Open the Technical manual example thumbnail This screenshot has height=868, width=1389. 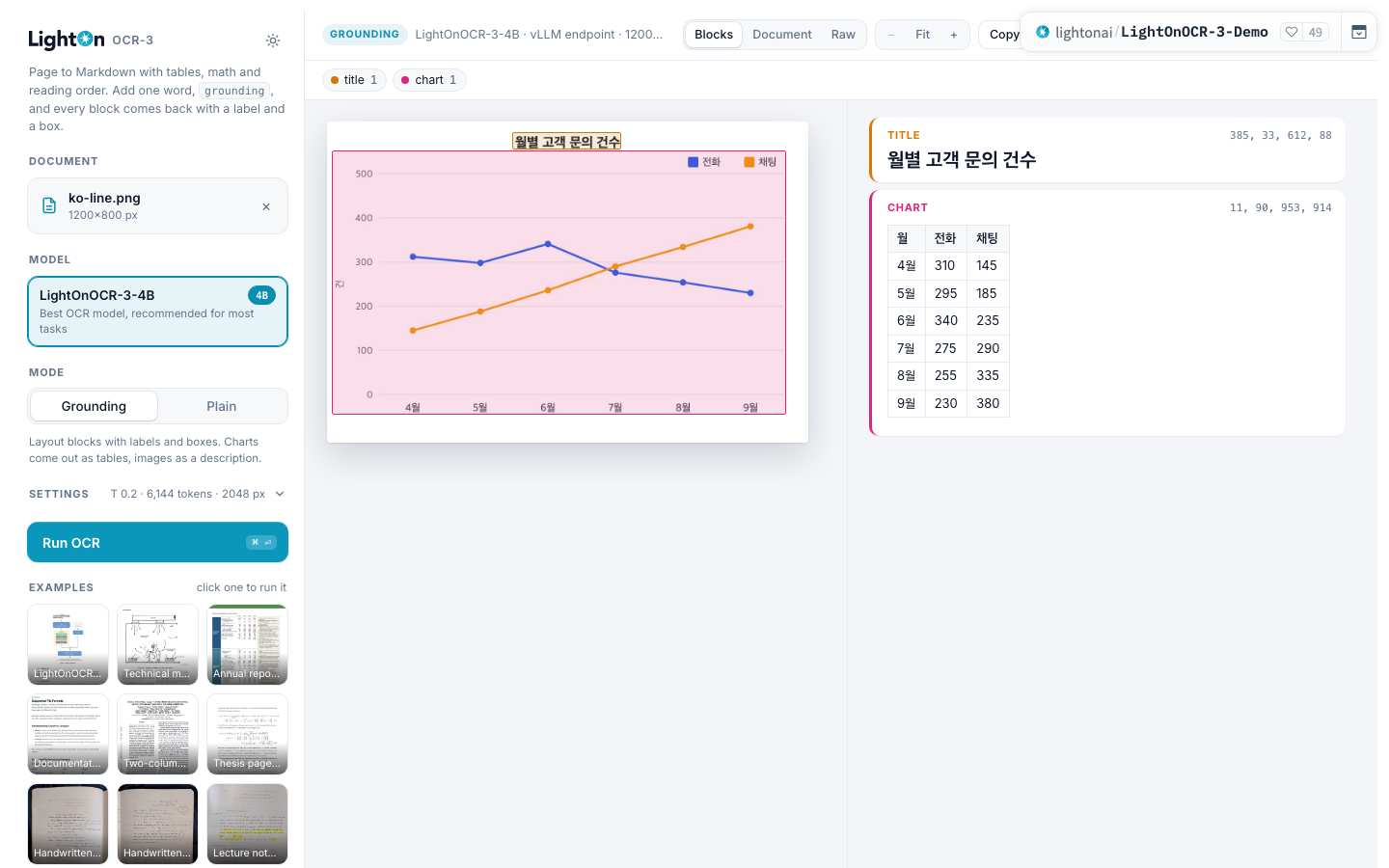point(157,644)
